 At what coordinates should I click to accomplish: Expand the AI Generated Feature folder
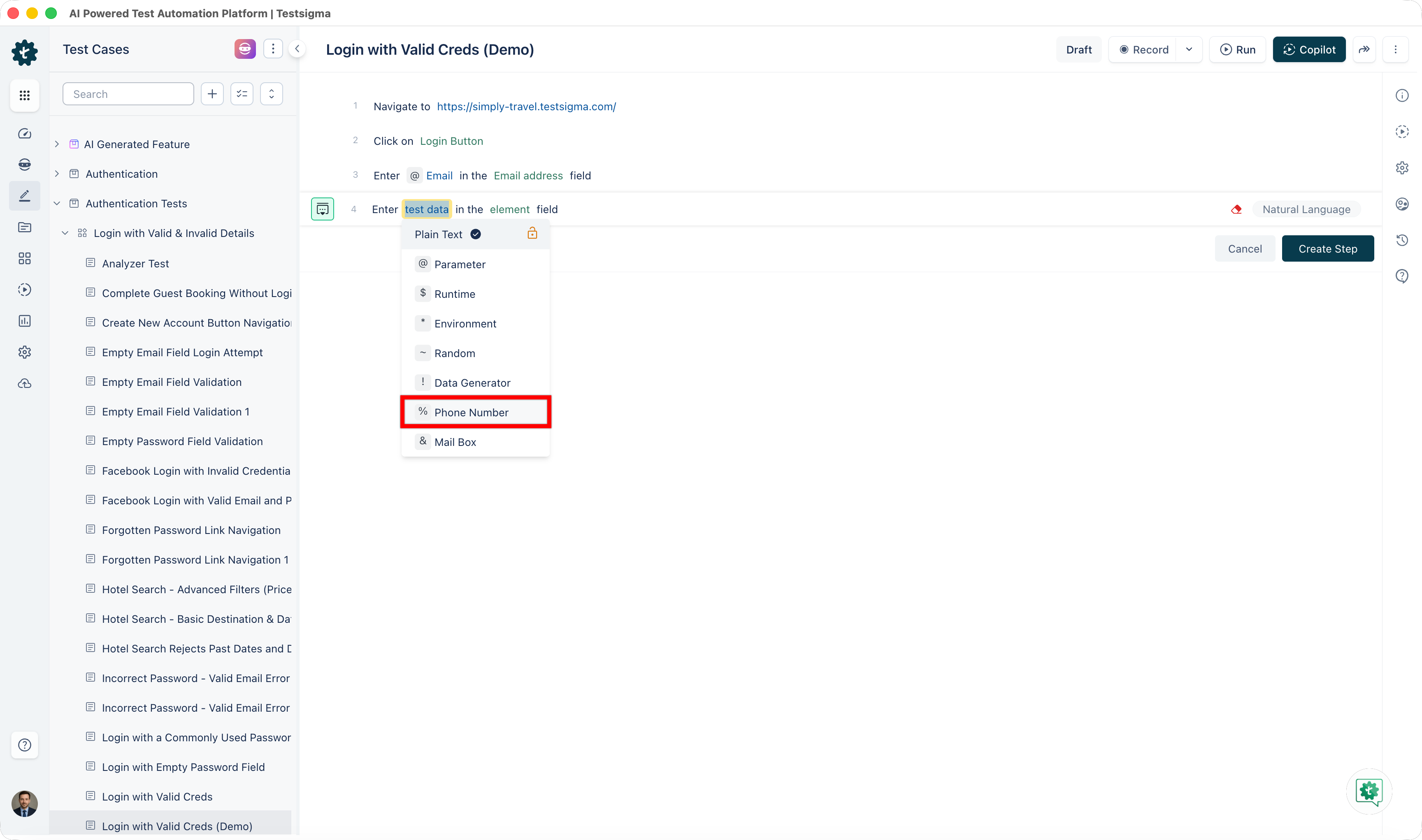[x=57, y=144]
